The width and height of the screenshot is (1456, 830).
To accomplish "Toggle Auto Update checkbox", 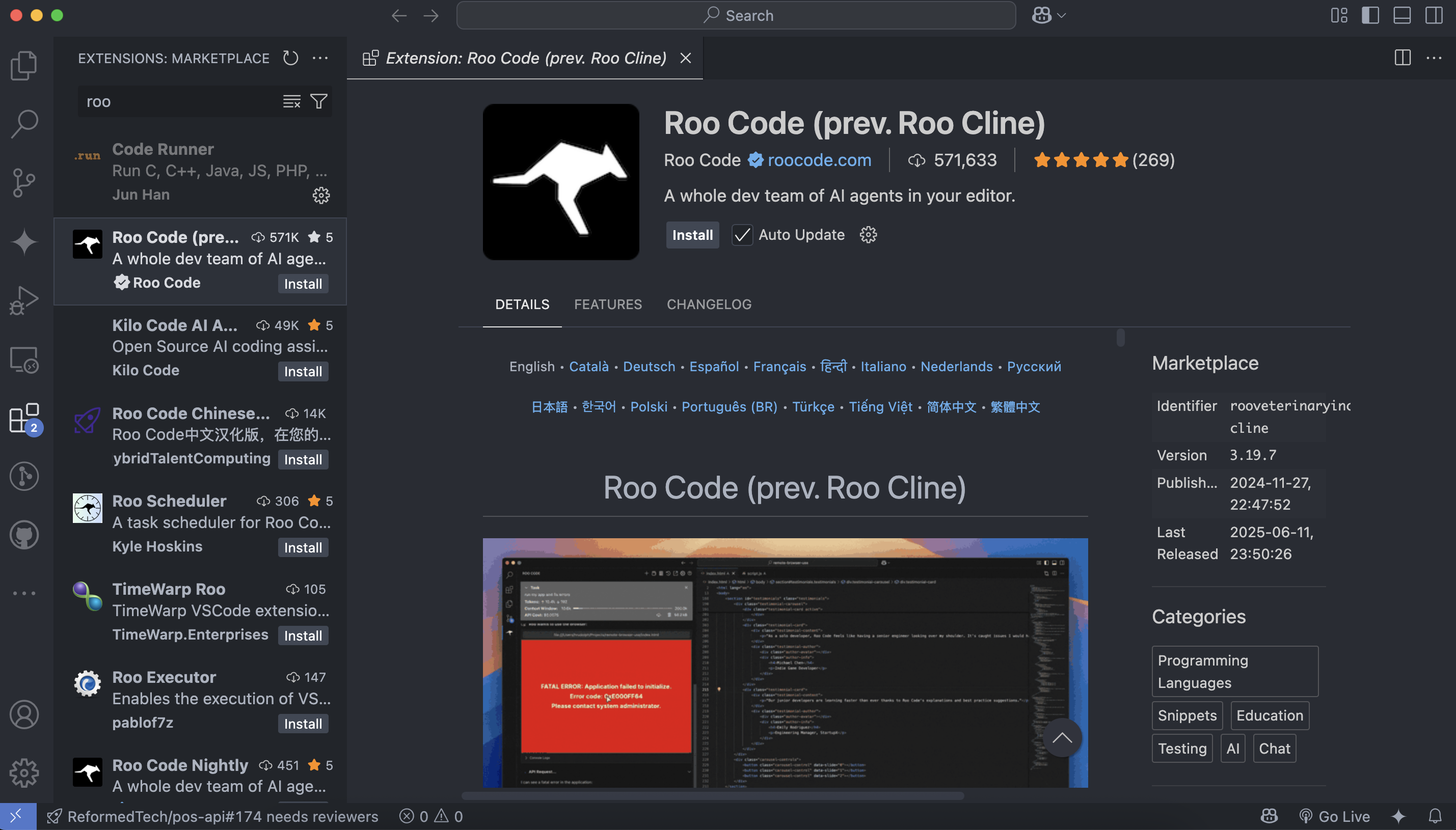I will pos(742,235).
